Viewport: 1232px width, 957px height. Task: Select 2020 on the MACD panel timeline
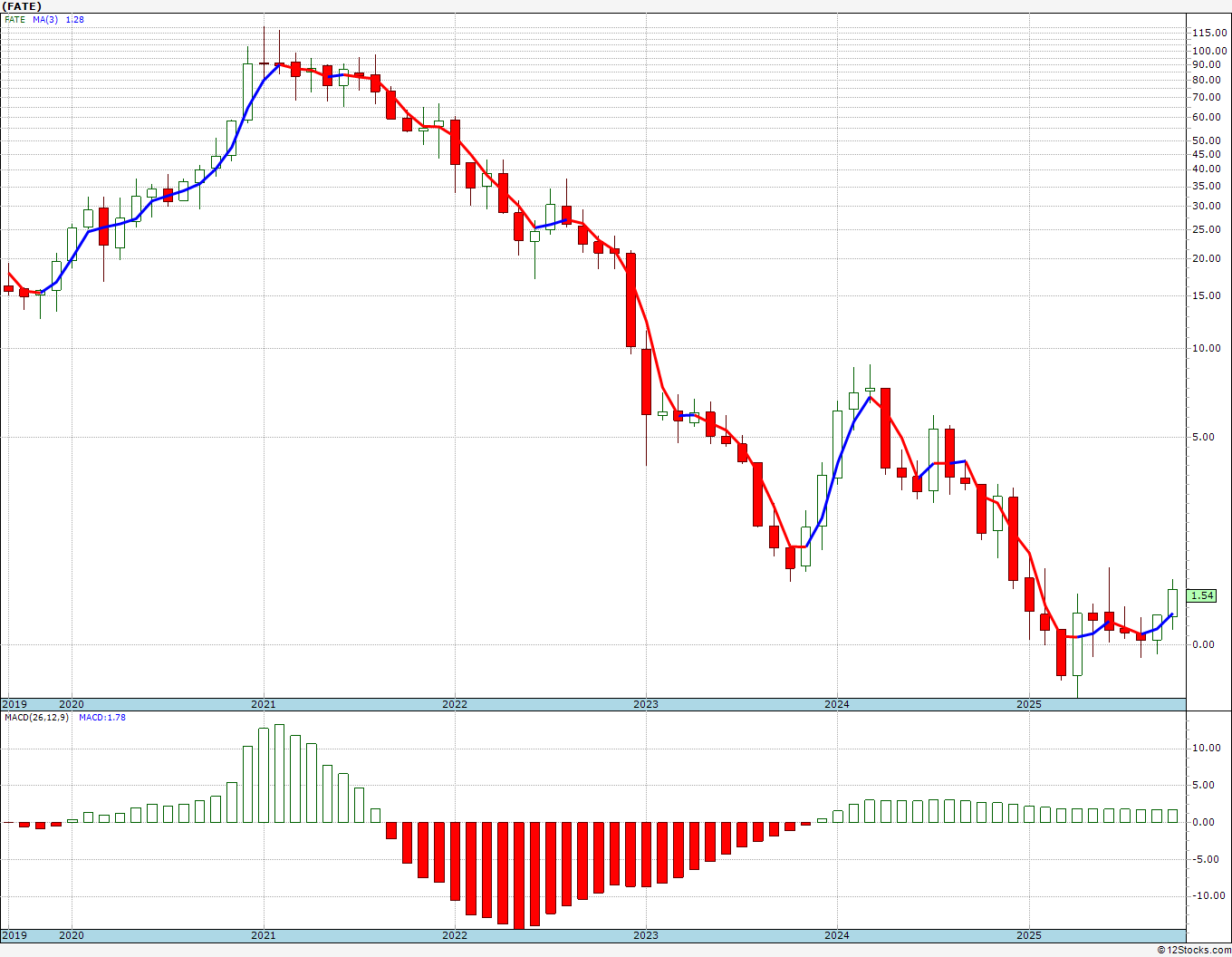pos(72,935)
